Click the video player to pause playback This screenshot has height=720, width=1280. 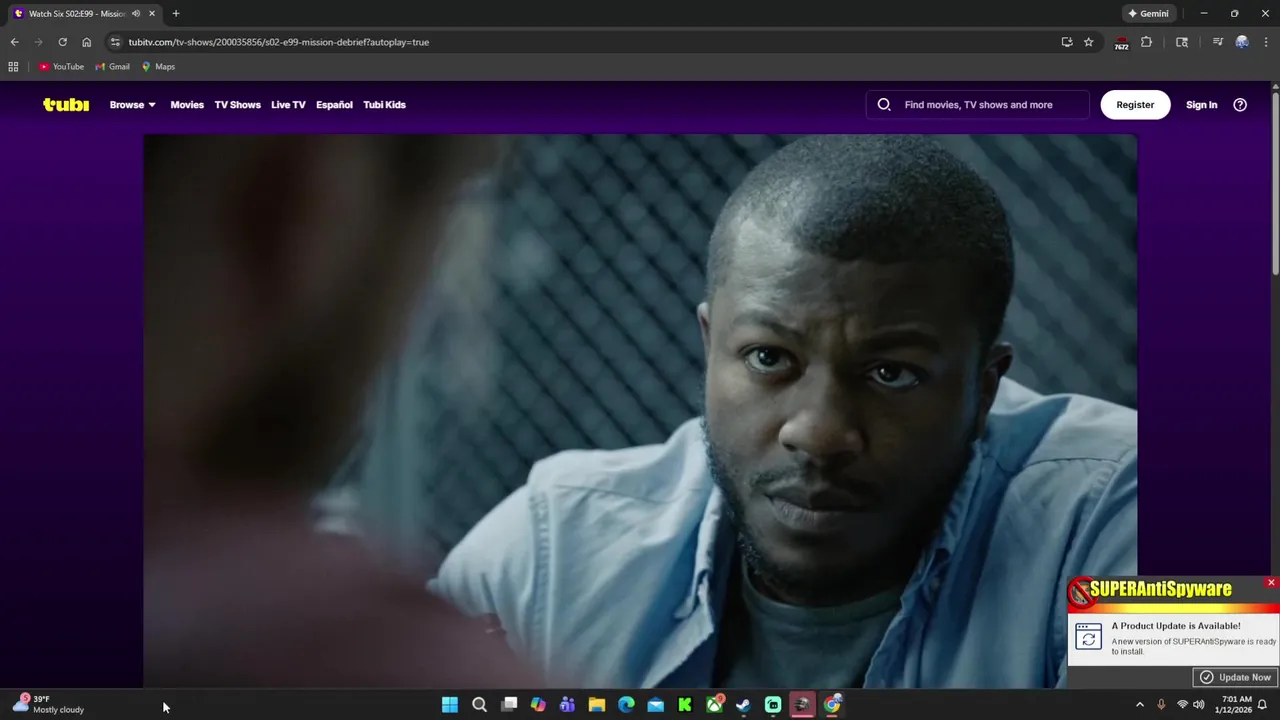pos(640,410)
